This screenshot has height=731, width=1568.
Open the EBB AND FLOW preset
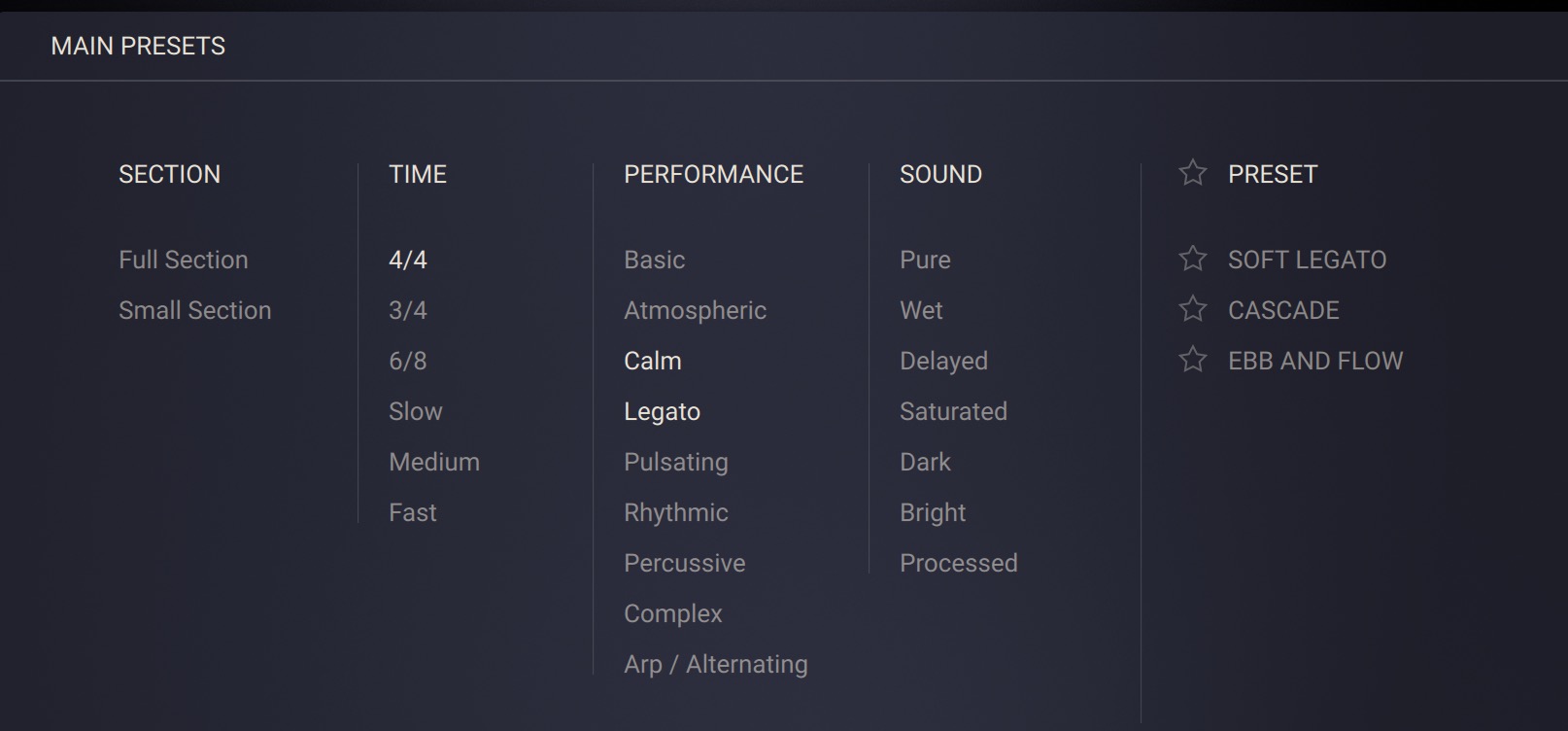coord(1315,361)
